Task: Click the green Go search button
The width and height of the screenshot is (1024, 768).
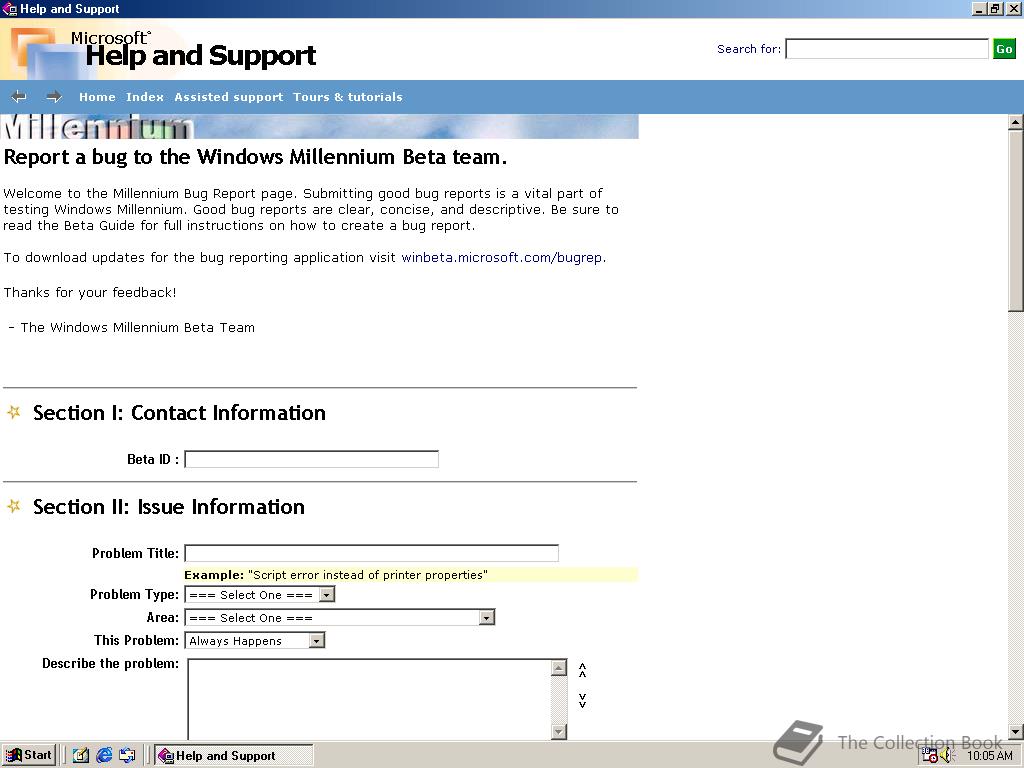Action: click(1004, 49)
